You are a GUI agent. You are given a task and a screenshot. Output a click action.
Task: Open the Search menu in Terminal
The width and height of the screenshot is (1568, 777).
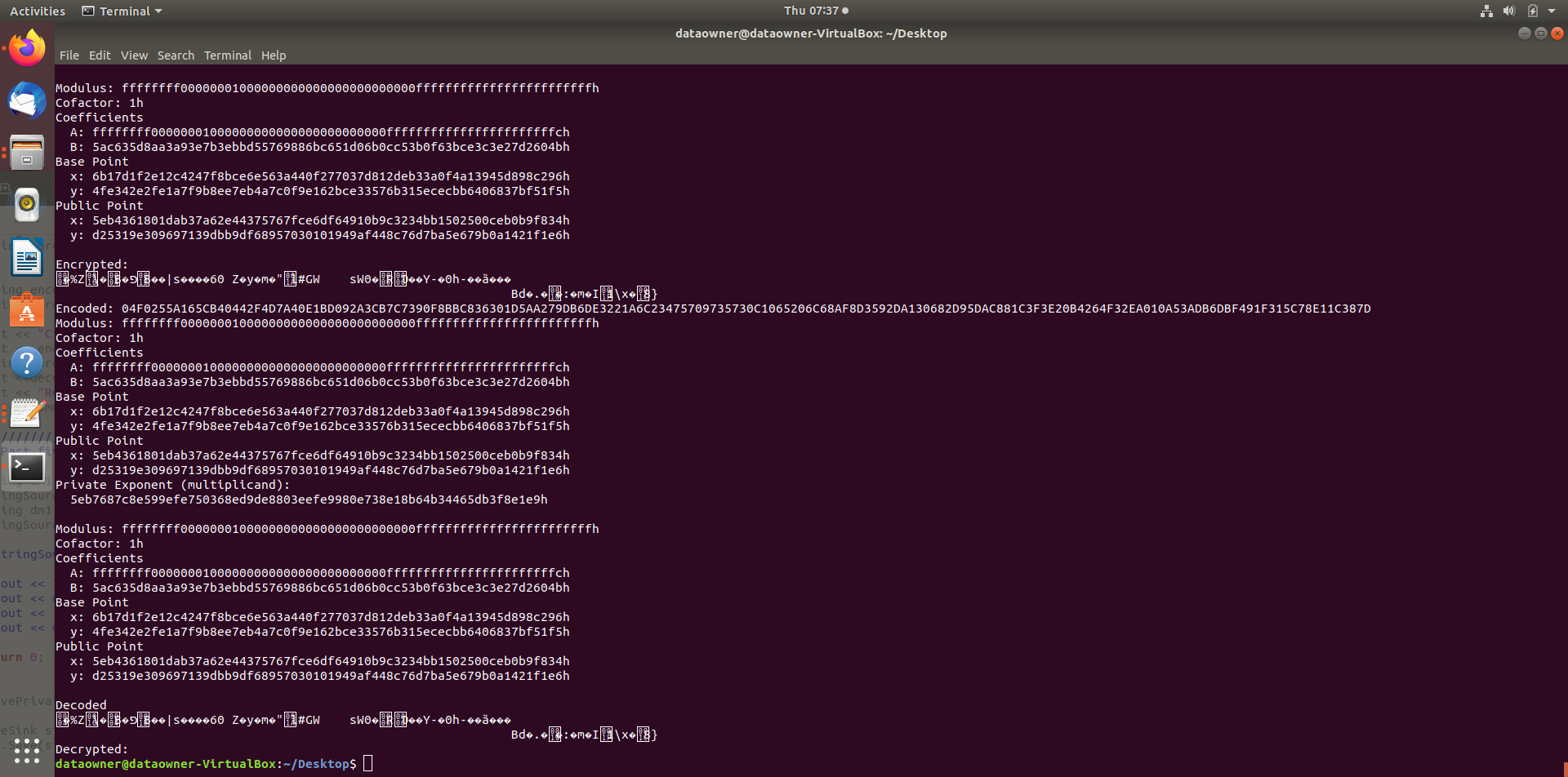point(176,55)
